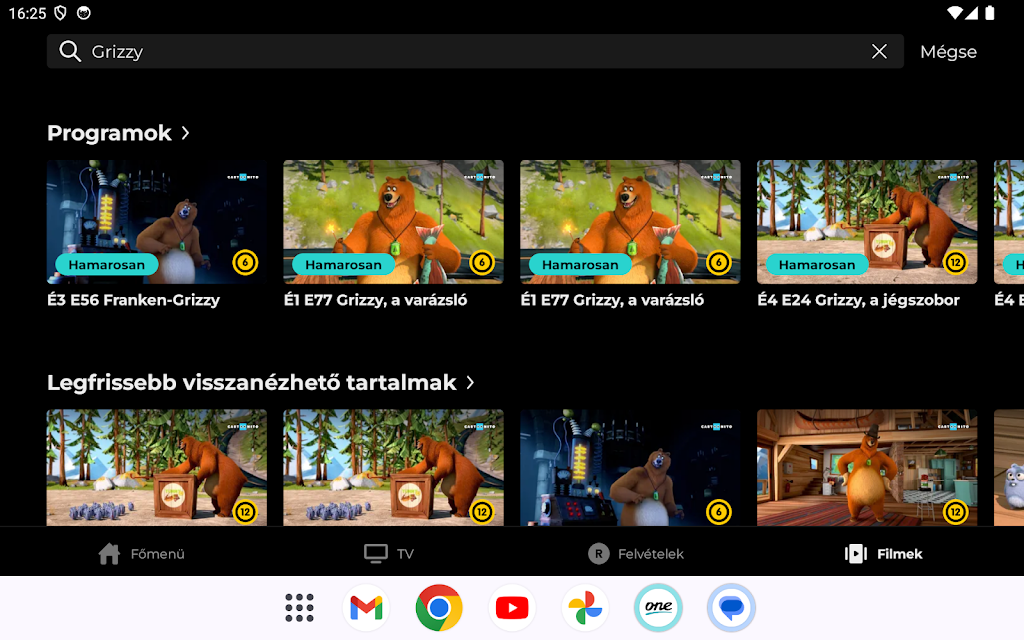Open the Felvételek tab
Viewport: 1024px width, 640px height.
click(636, 554)
